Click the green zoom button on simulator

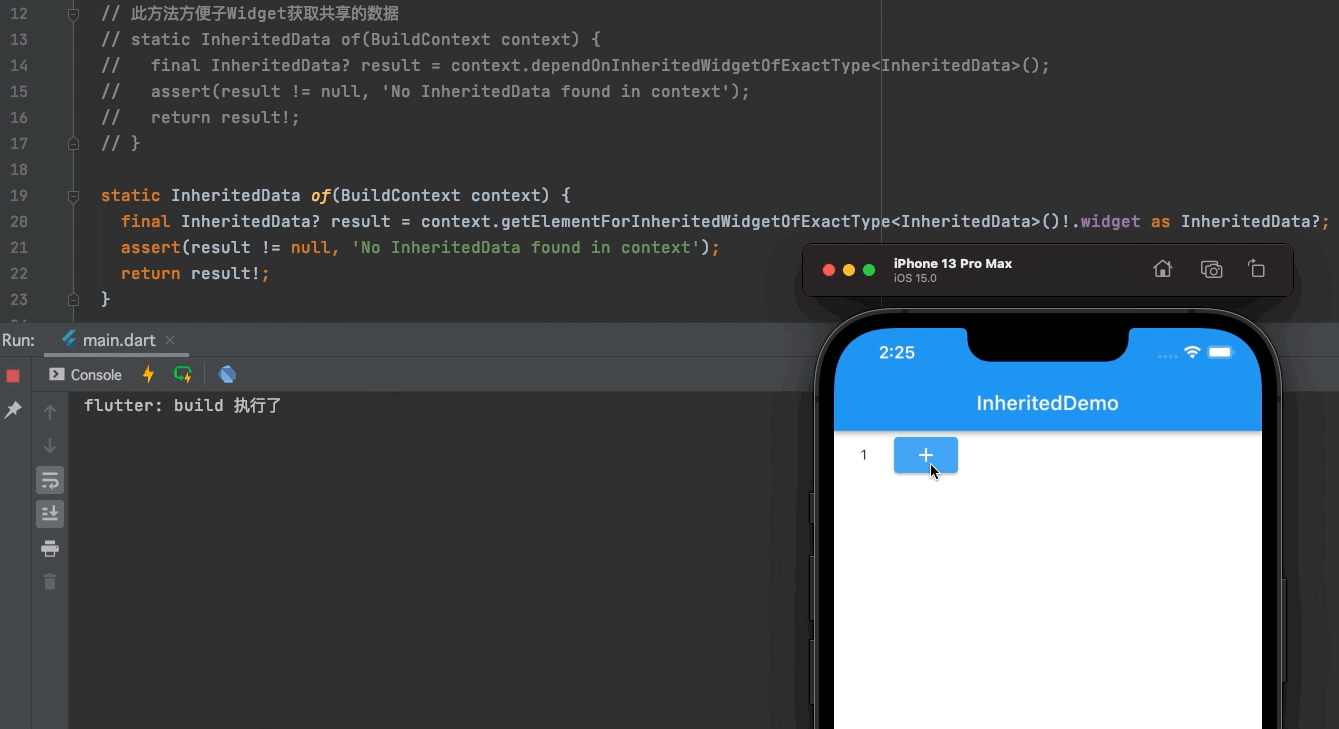coord(869,270)
